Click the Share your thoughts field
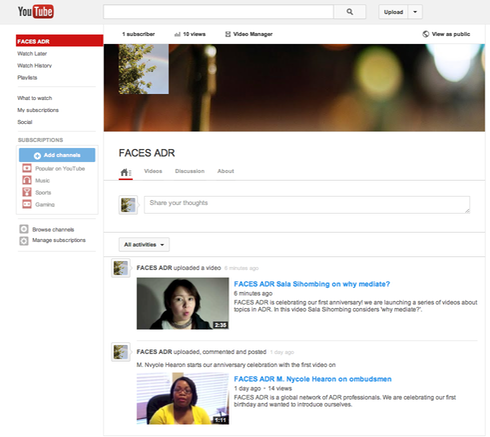Viewport: 490px width, 437px height. point(307,205)
